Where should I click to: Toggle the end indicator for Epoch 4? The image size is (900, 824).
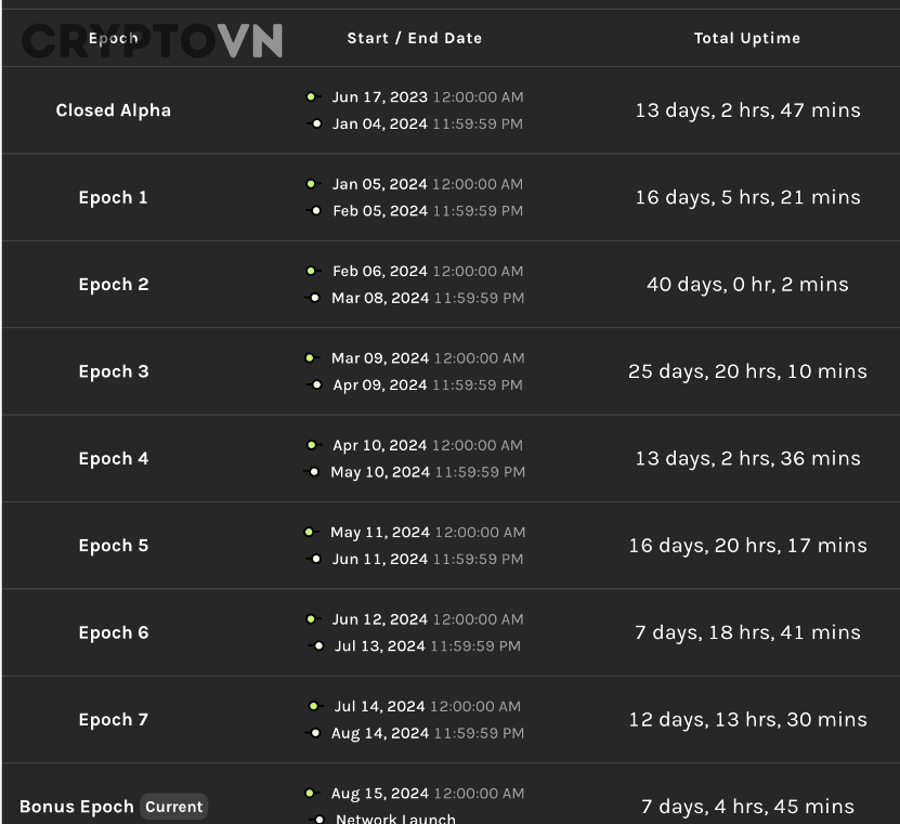[x=316, y=472]
